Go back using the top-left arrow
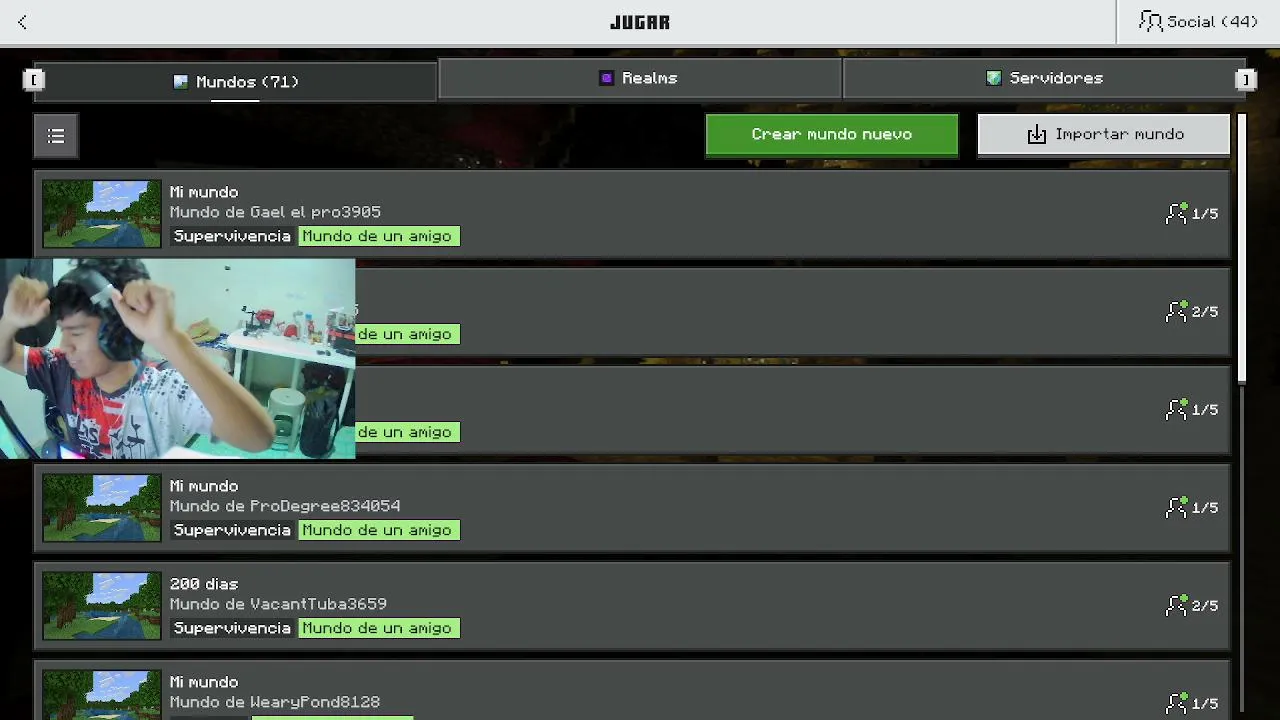Screen dimensions: 1280x720 point(22,22)
